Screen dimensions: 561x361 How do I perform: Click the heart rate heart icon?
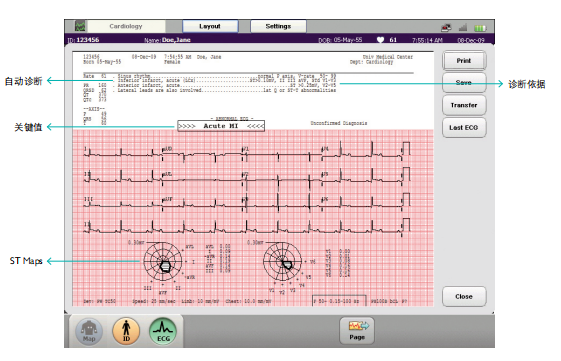380,40
